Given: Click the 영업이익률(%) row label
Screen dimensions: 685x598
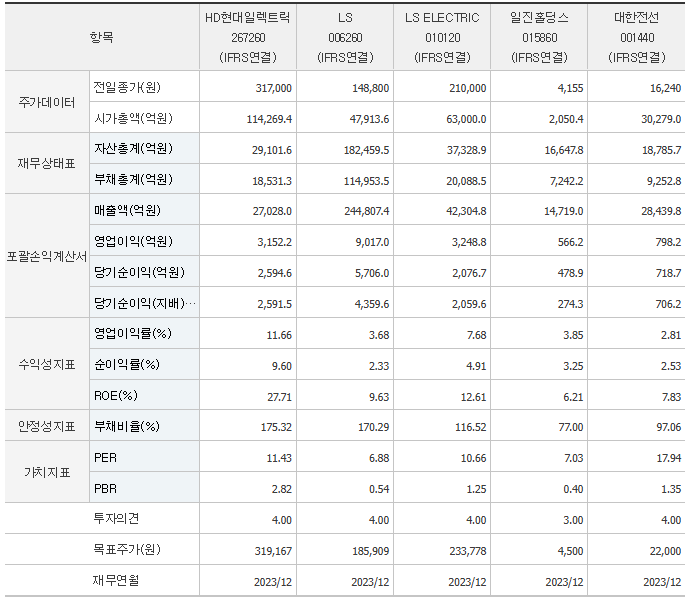Looking at the screenshot, I should (133, 334).
